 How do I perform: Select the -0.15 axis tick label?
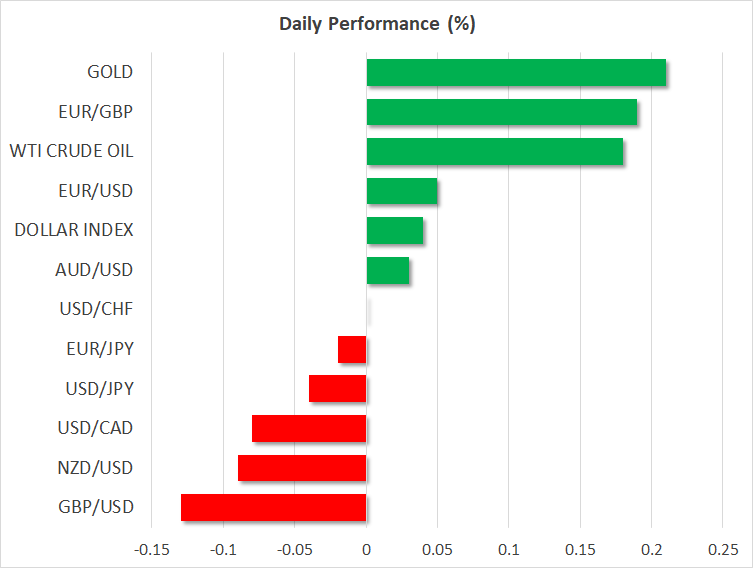tap(152, 551)
